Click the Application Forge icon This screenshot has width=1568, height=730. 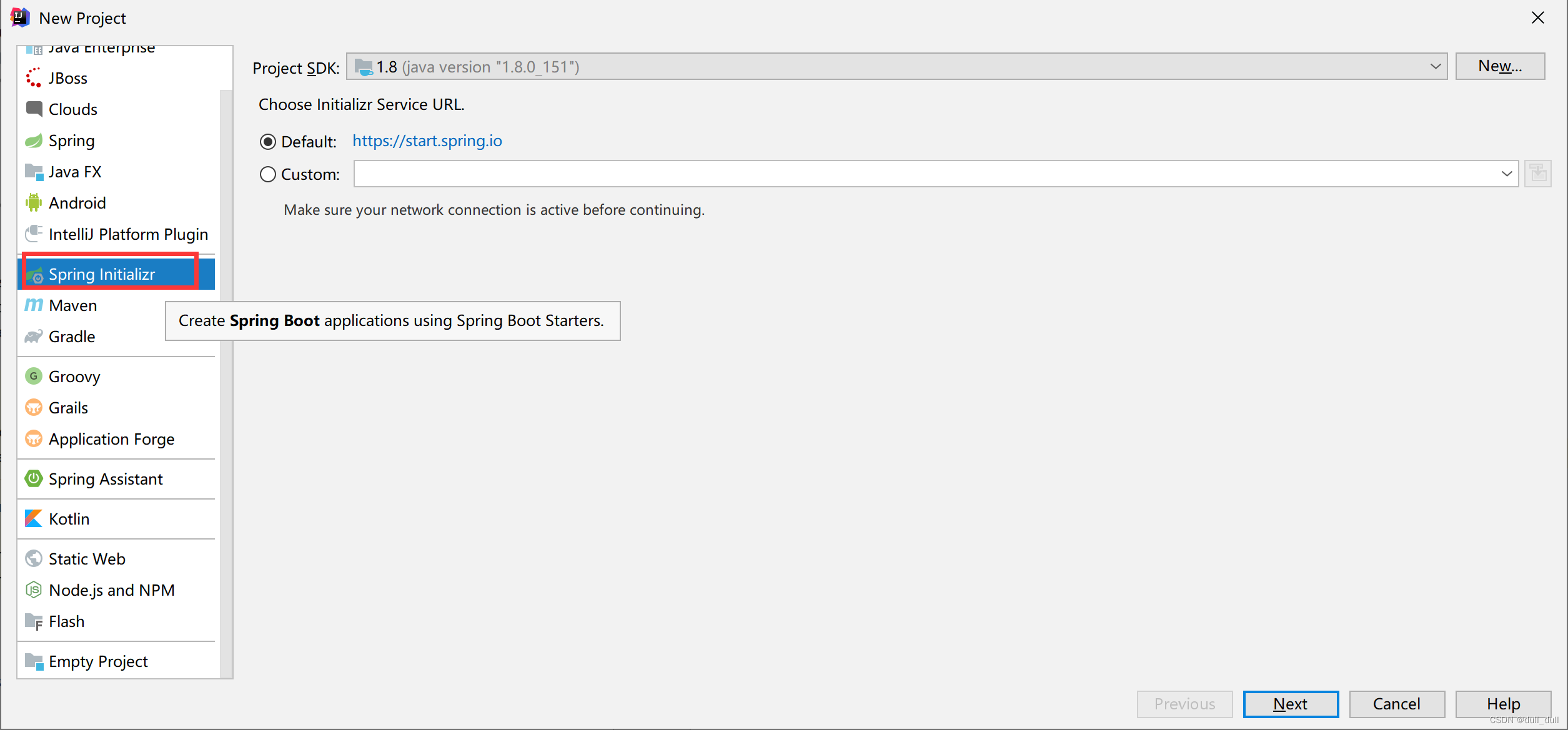tap(34, 439)
